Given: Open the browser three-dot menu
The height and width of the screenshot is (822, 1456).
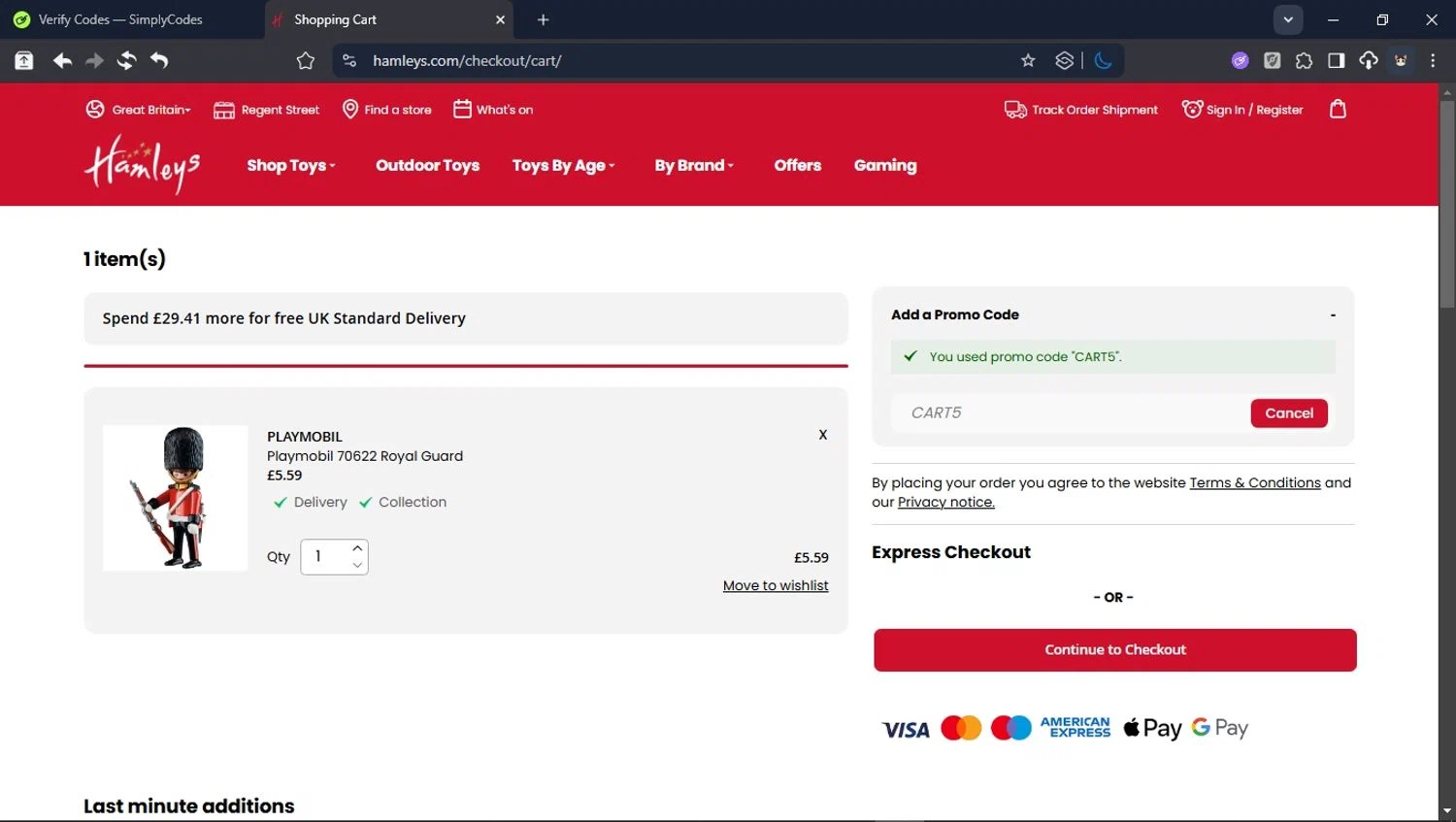Looking at the screenshot, I should click(1433, 60).
